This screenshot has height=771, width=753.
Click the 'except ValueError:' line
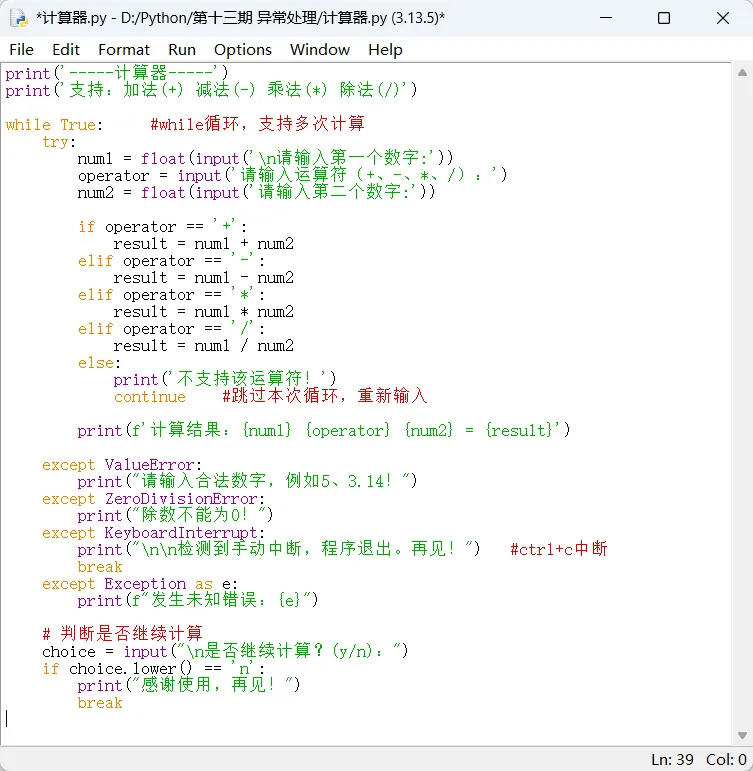click(x=121, y=465)
